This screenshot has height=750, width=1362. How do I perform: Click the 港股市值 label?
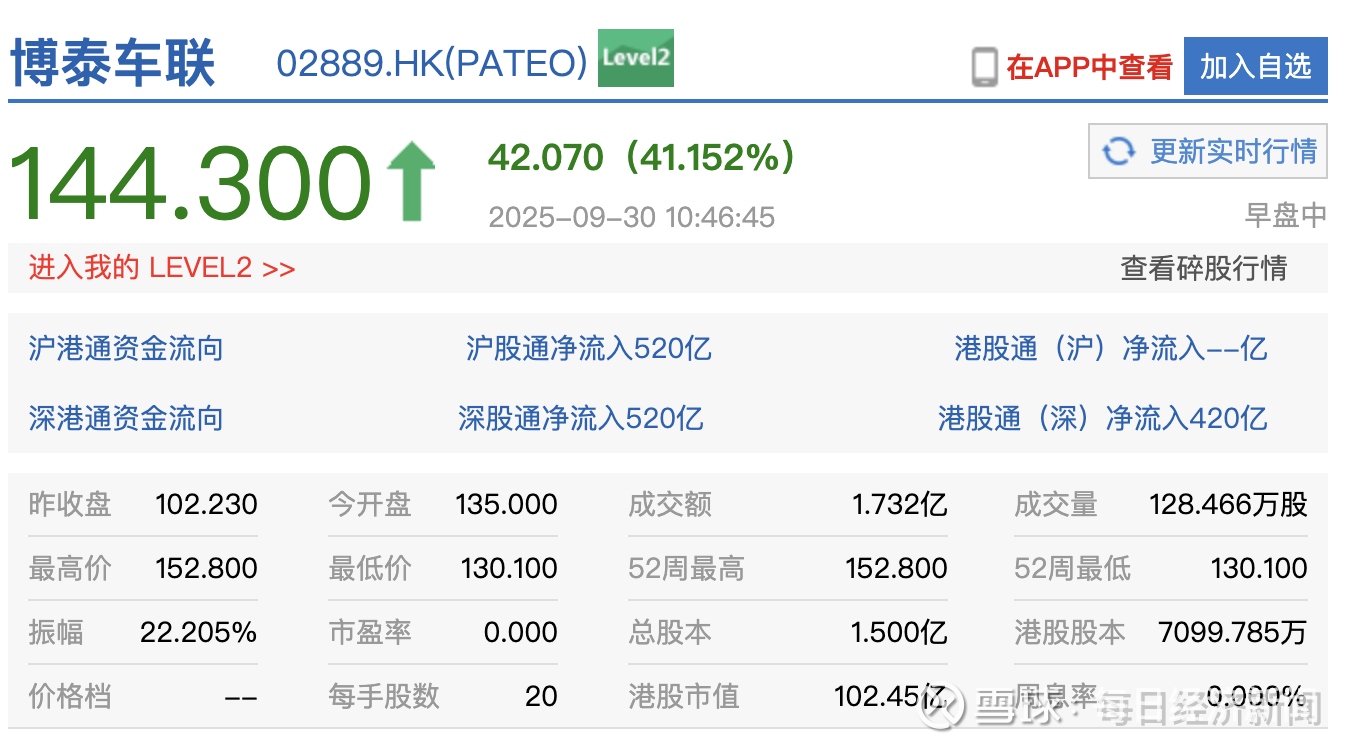684,696
